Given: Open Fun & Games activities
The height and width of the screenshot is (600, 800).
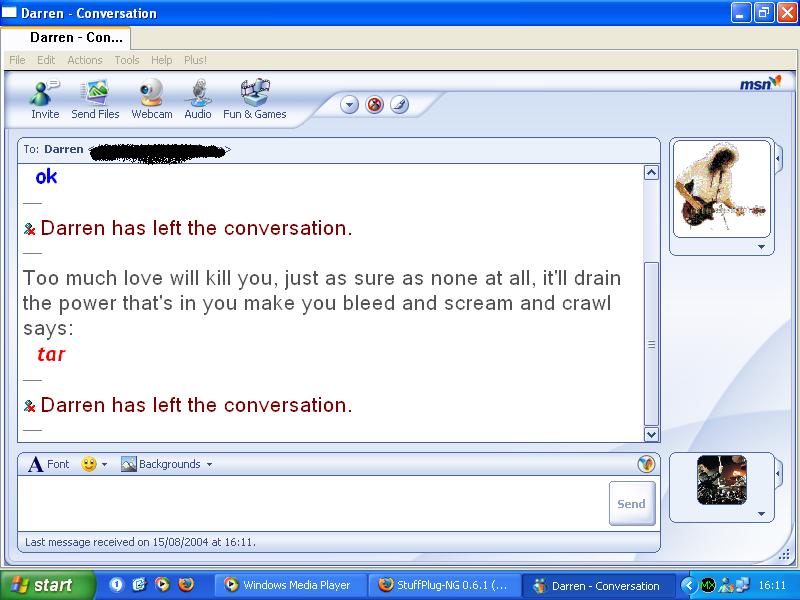Looking at the screenshot, I should [254, 99].
